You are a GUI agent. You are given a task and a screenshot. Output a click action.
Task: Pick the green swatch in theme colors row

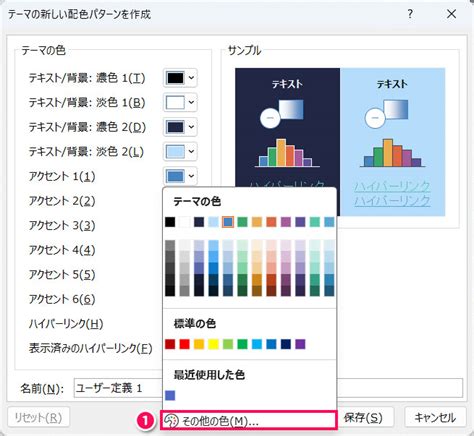[242, 222]
